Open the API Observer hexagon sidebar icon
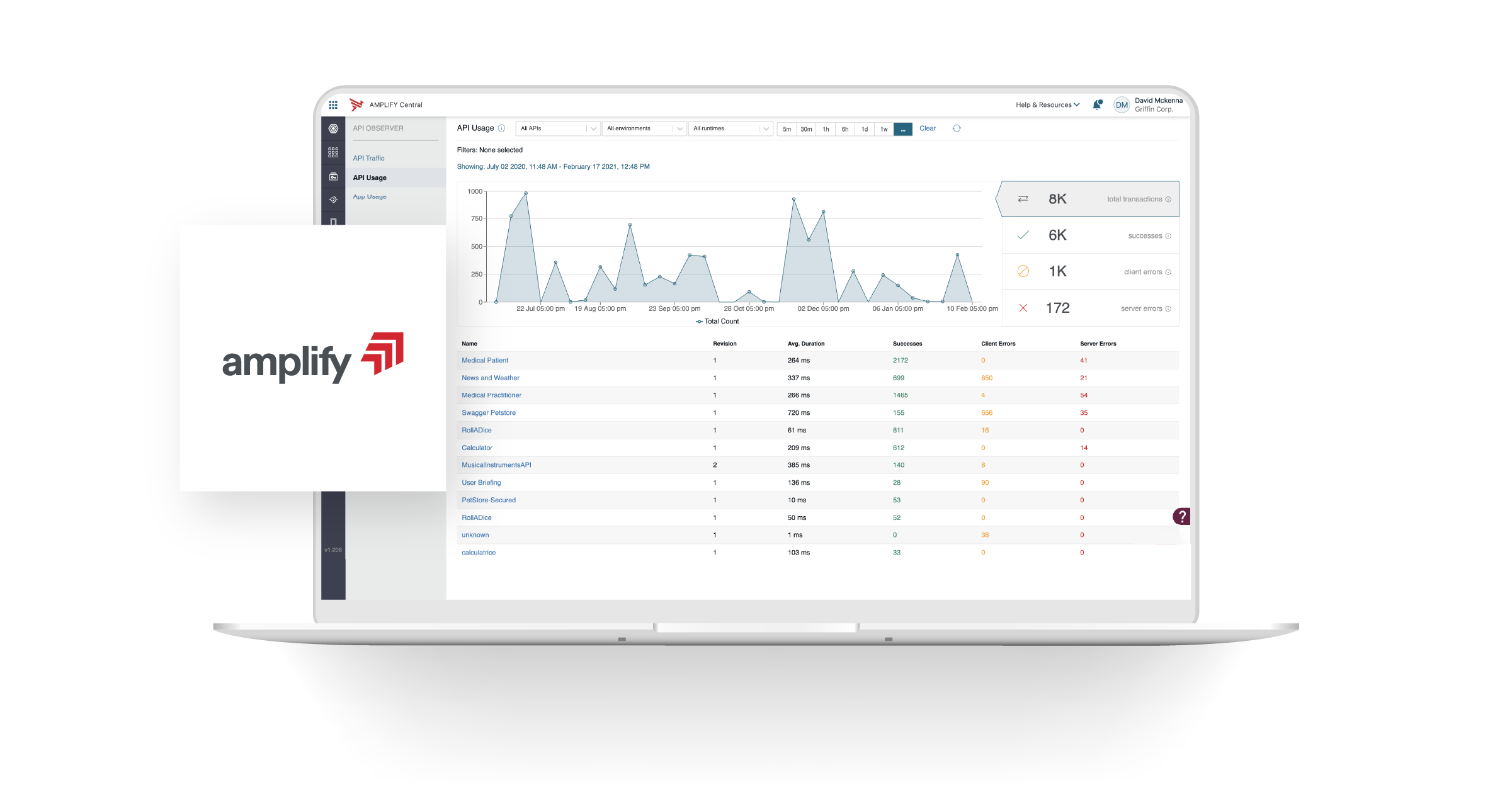This screenshot has height=790, width=1512. coord(333,128)
